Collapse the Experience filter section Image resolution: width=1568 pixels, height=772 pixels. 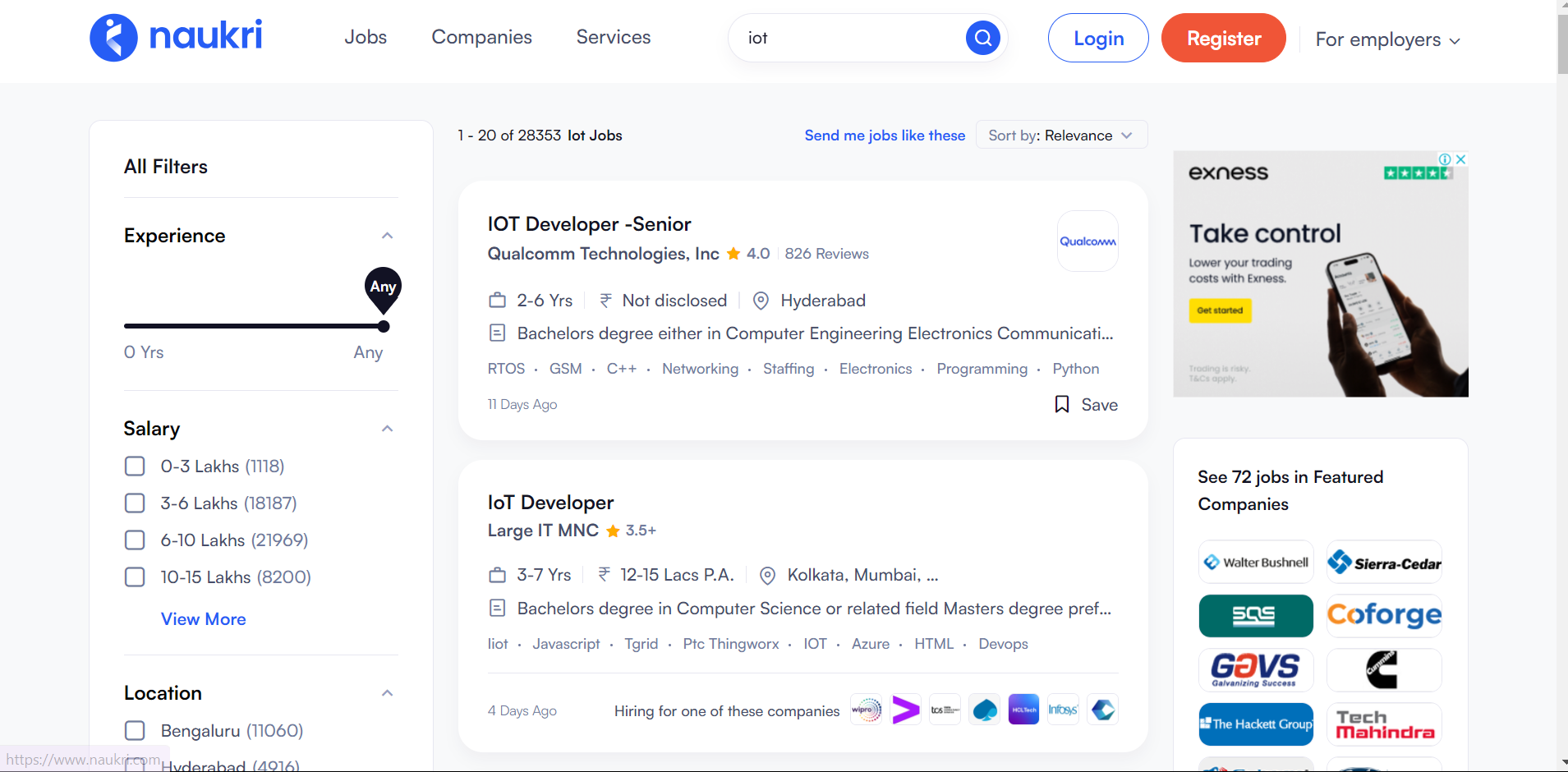click(388, 236)
